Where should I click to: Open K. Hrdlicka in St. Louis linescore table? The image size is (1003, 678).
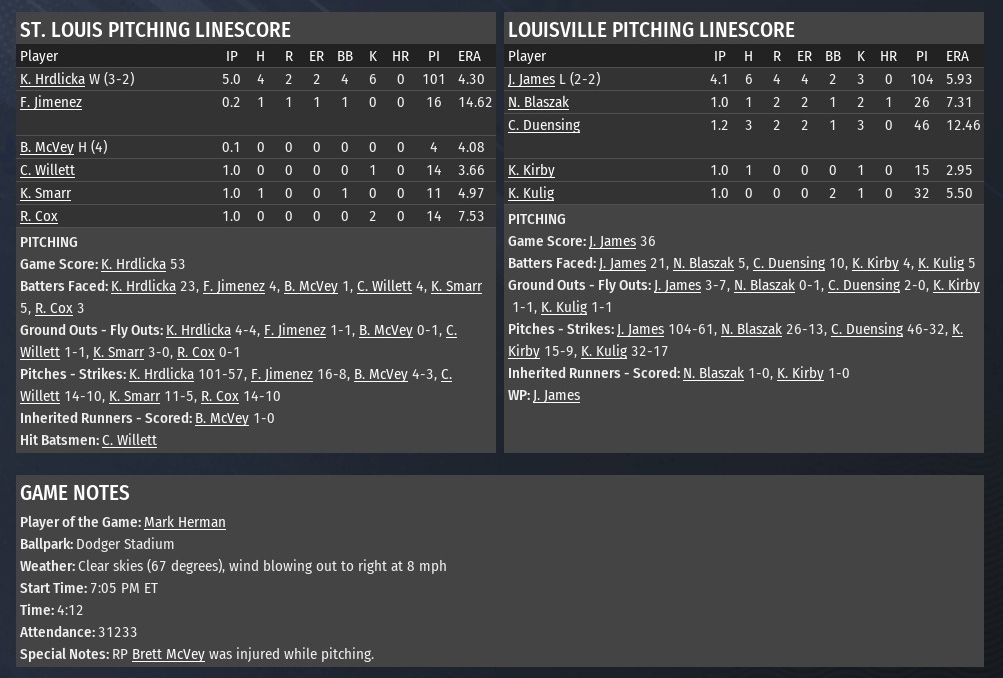coord(52,79)
